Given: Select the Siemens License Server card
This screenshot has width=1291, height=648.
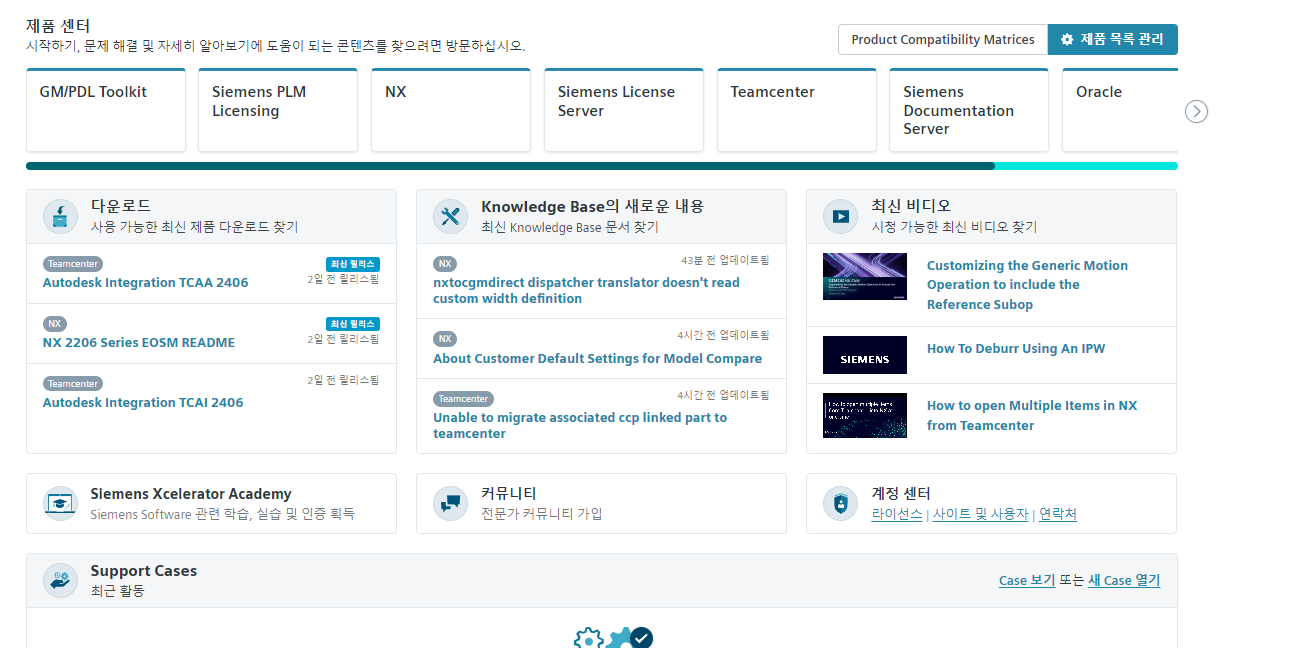Looking at the screenshot, I should pos(624,110).
